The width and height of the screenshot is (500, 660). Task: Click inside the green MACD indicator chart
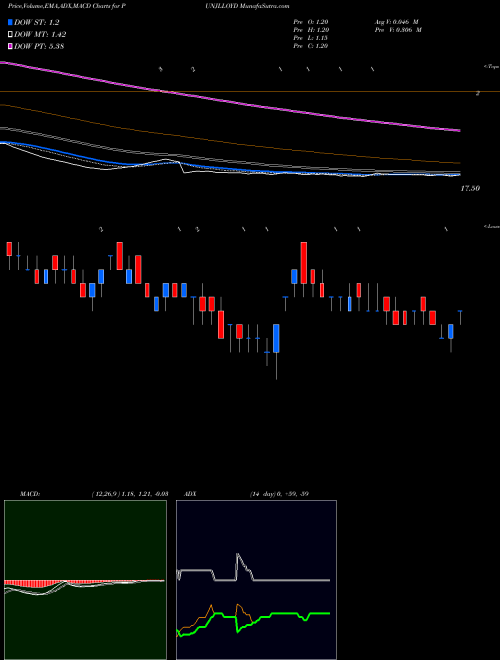[x=85, y=580]
